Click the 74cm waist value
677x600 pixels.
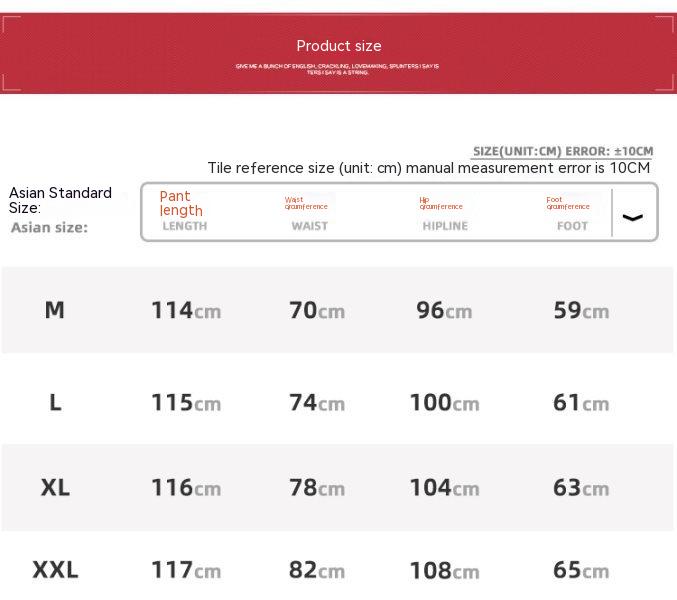click(x=316, y=402)
